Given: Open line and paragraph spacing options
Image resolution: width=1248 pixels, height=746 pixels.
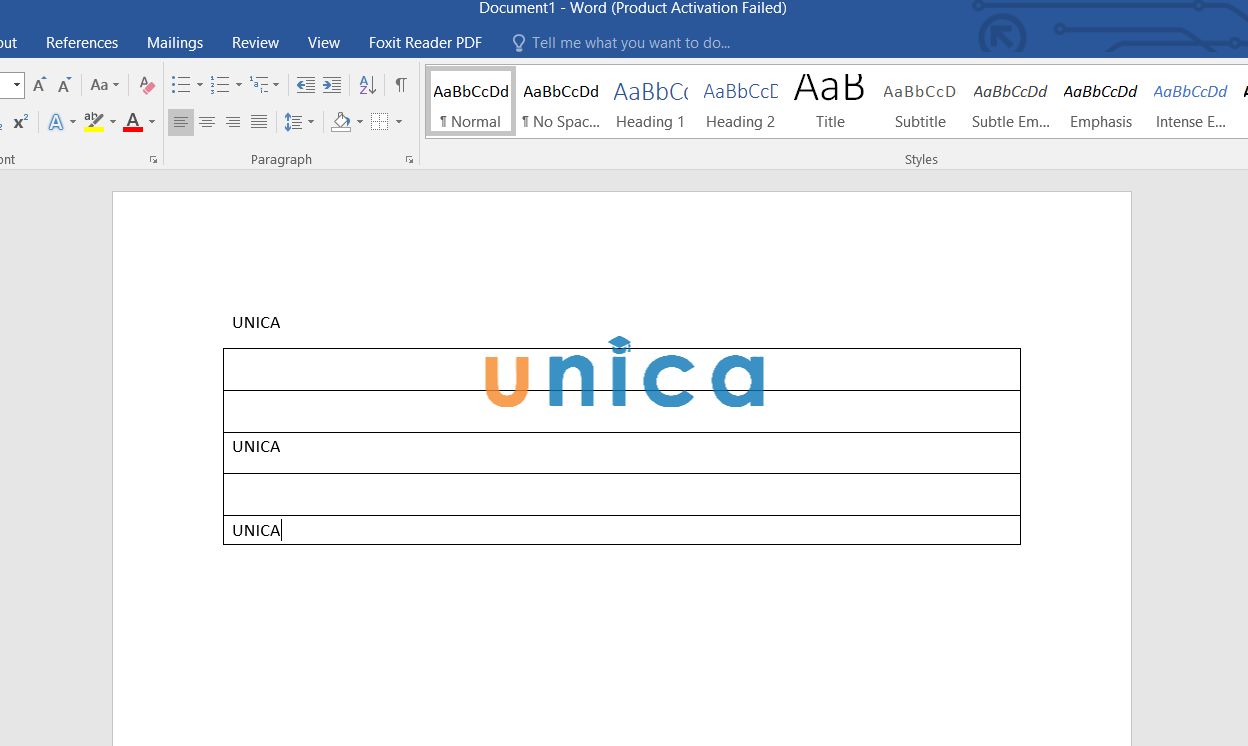Looking at the screenshot, I should [x=299, y=122].
